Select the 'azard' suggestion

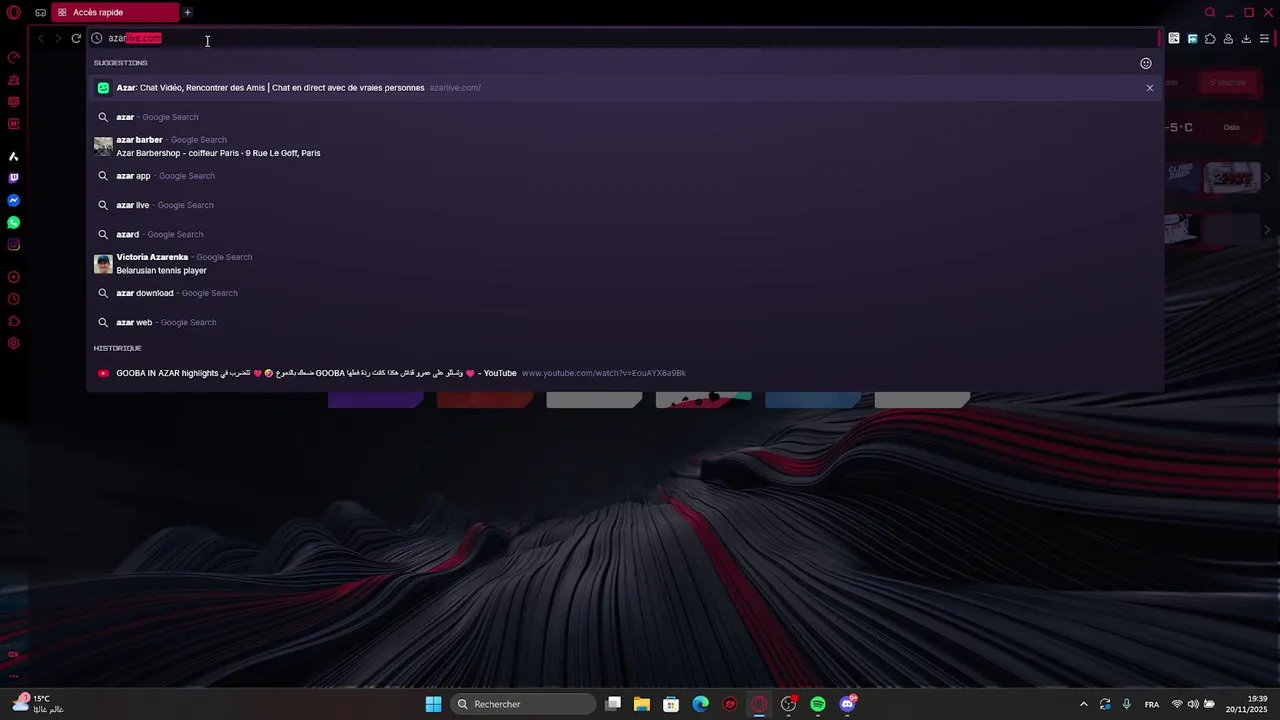pyautogui.click(x=625, y=234)
